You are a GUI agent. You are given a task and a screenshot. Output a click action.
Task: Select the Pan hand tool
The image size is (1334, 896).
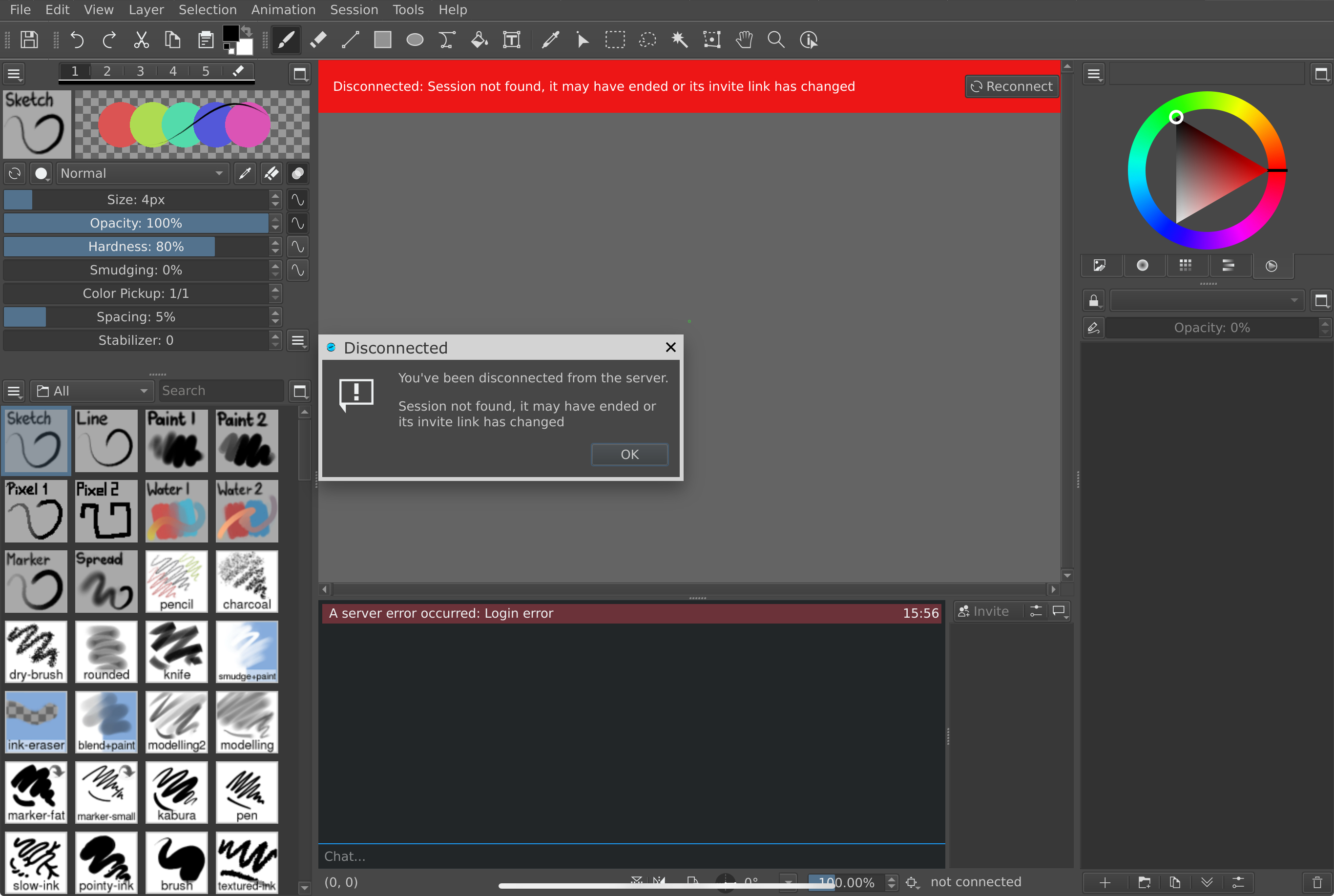744,40
